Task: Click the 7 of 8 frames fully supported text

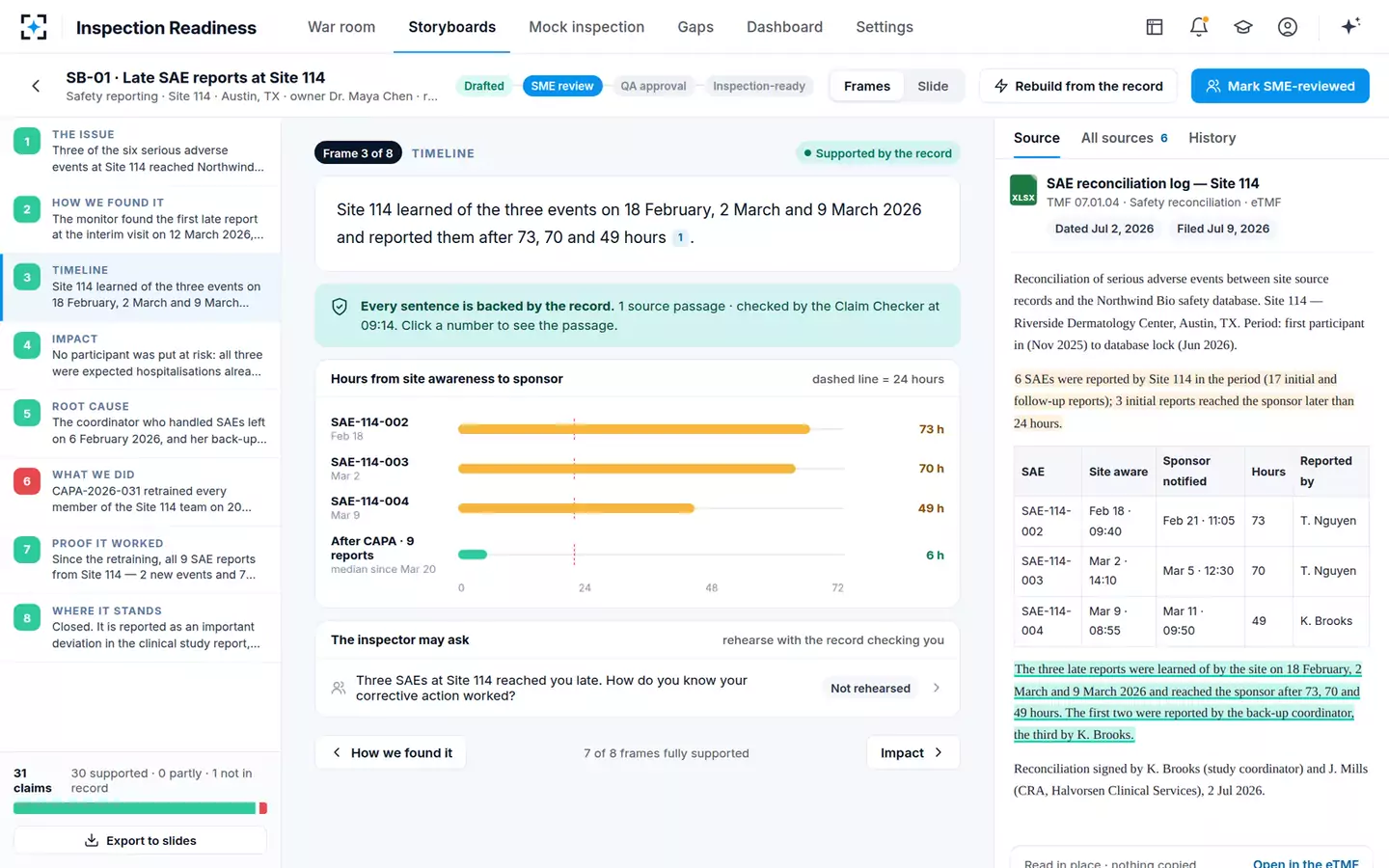Action: pyautogui.click(x=667, y=753)
